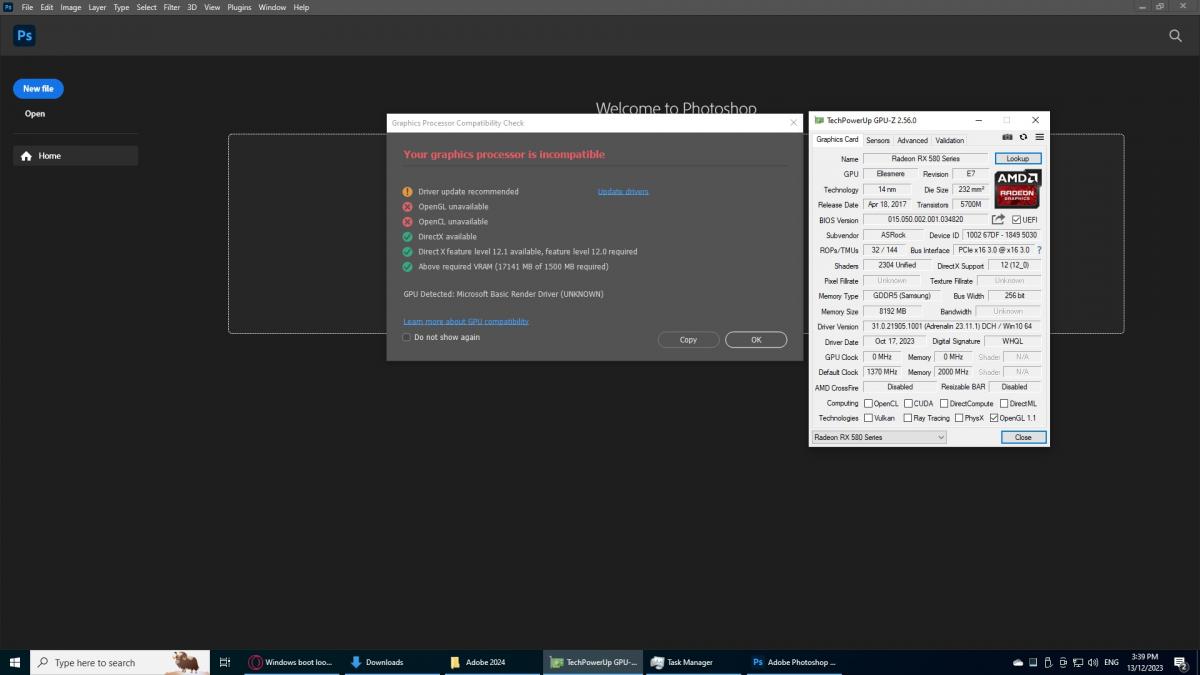Confirm the dialog with OK

[x=756, y=339]
